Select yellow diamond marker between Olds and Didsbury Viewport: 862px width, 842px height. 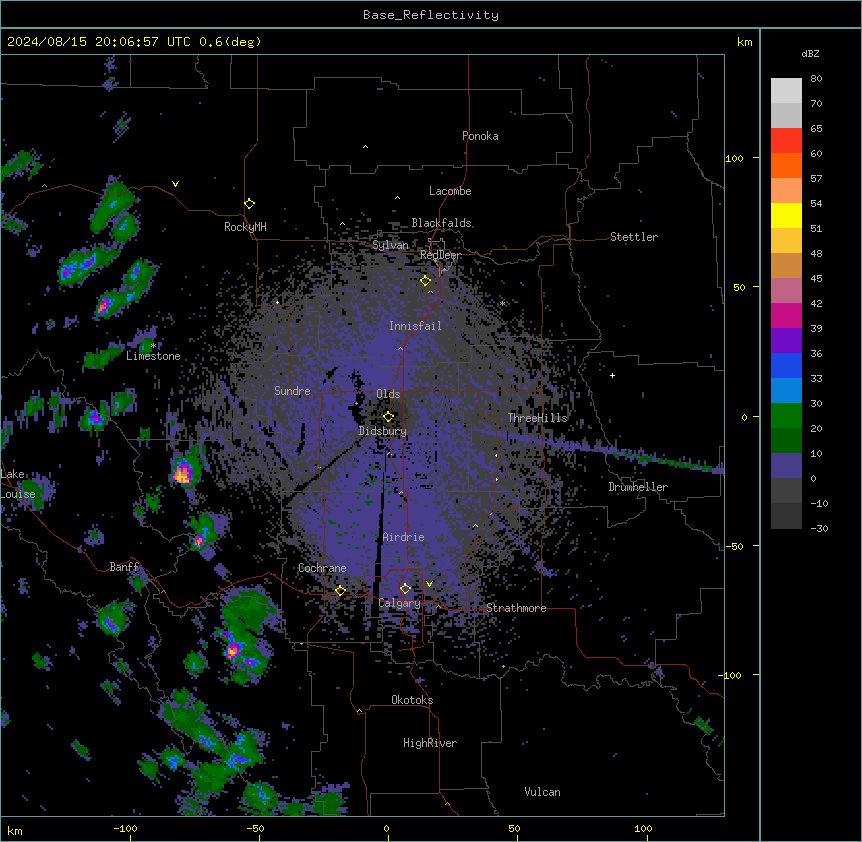click(389, 416)
